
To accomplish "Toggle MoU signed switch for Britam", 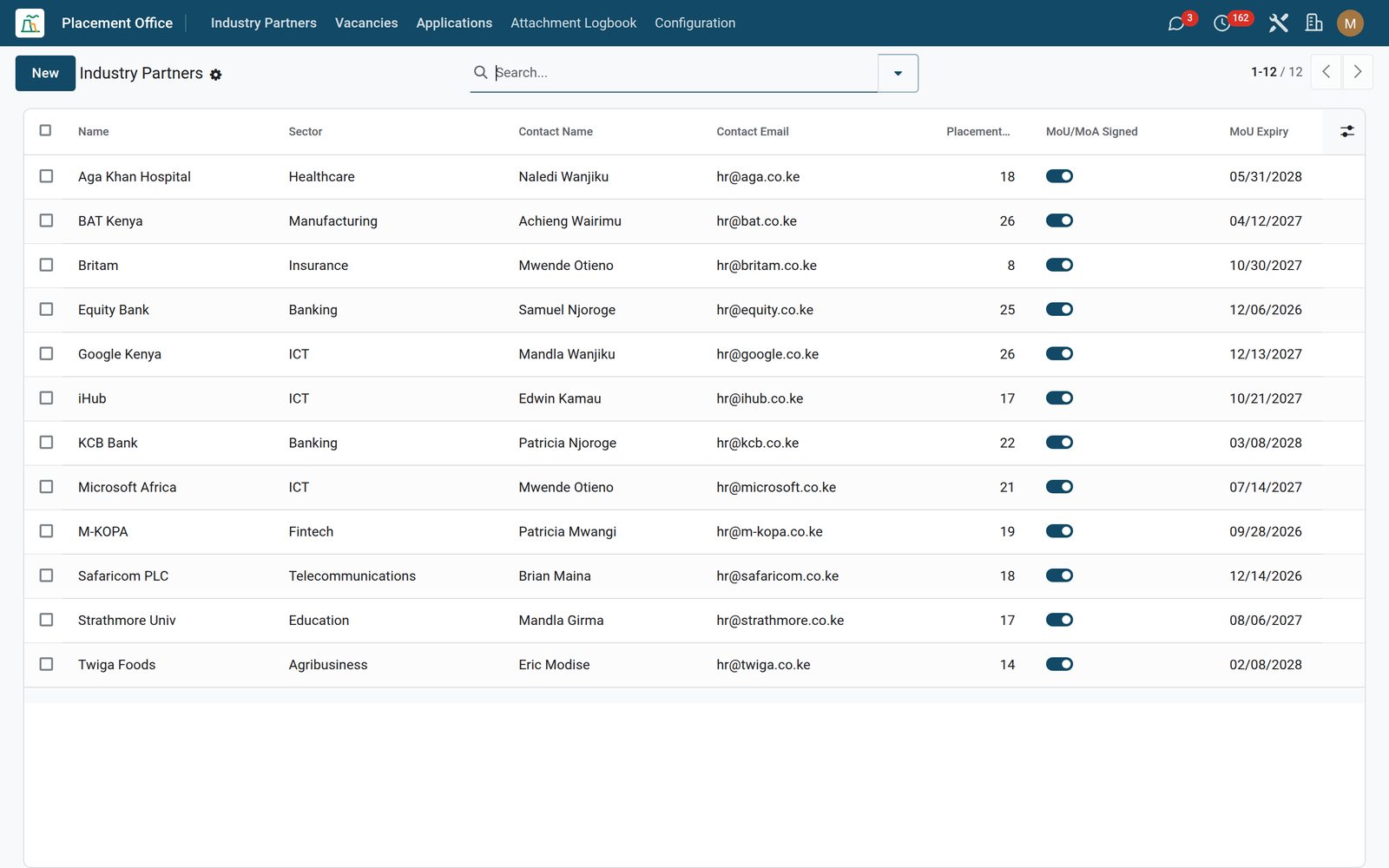I will pyautogui.click(x=1059, y=265).
